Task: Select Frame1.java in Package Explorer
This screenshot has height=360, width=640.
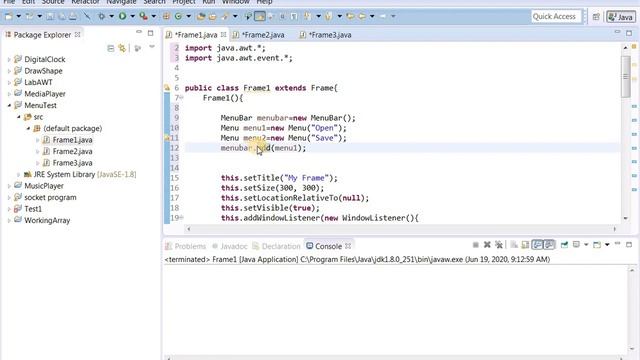Action: [72, 140]
